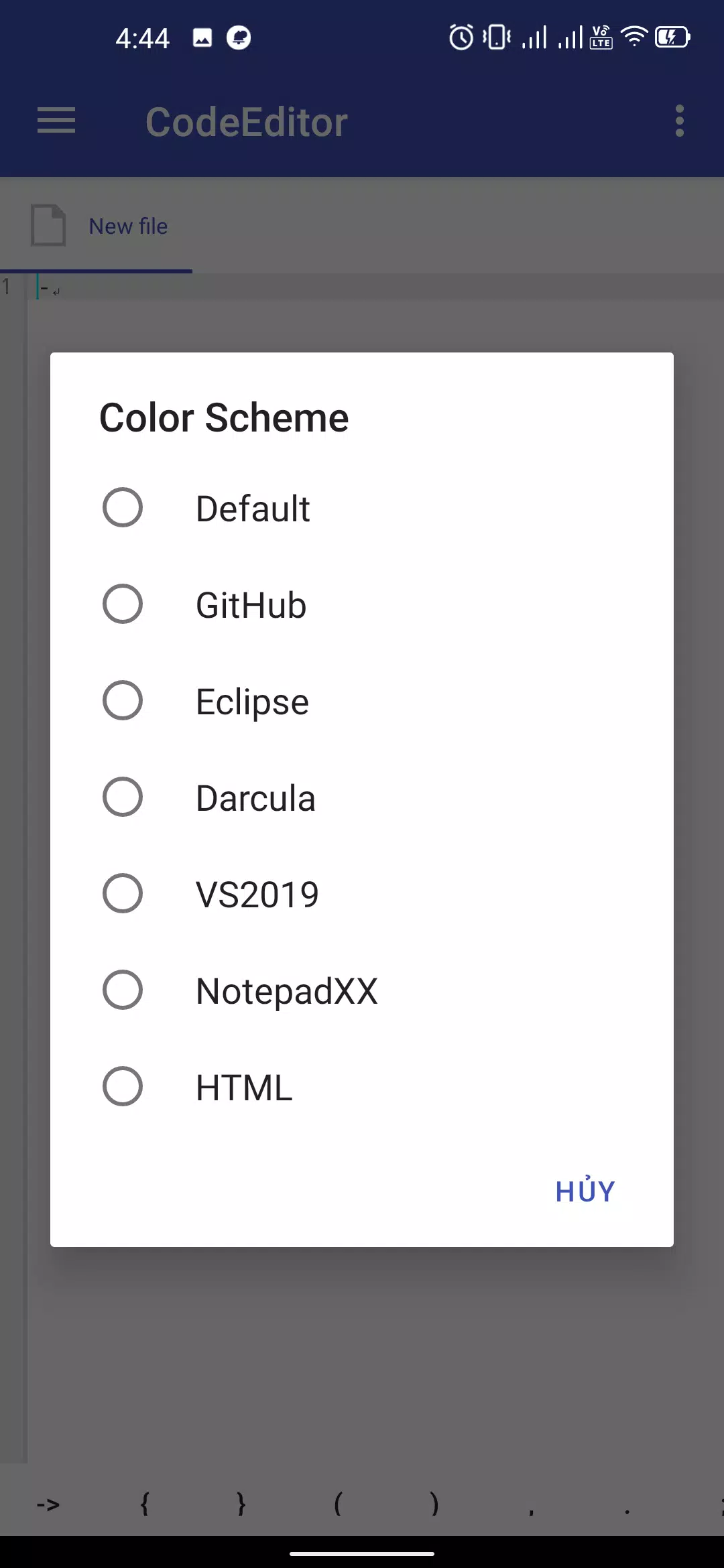Click line 1 in the editor
This screenshot has height=1568, width=724.
coord(375,287)
